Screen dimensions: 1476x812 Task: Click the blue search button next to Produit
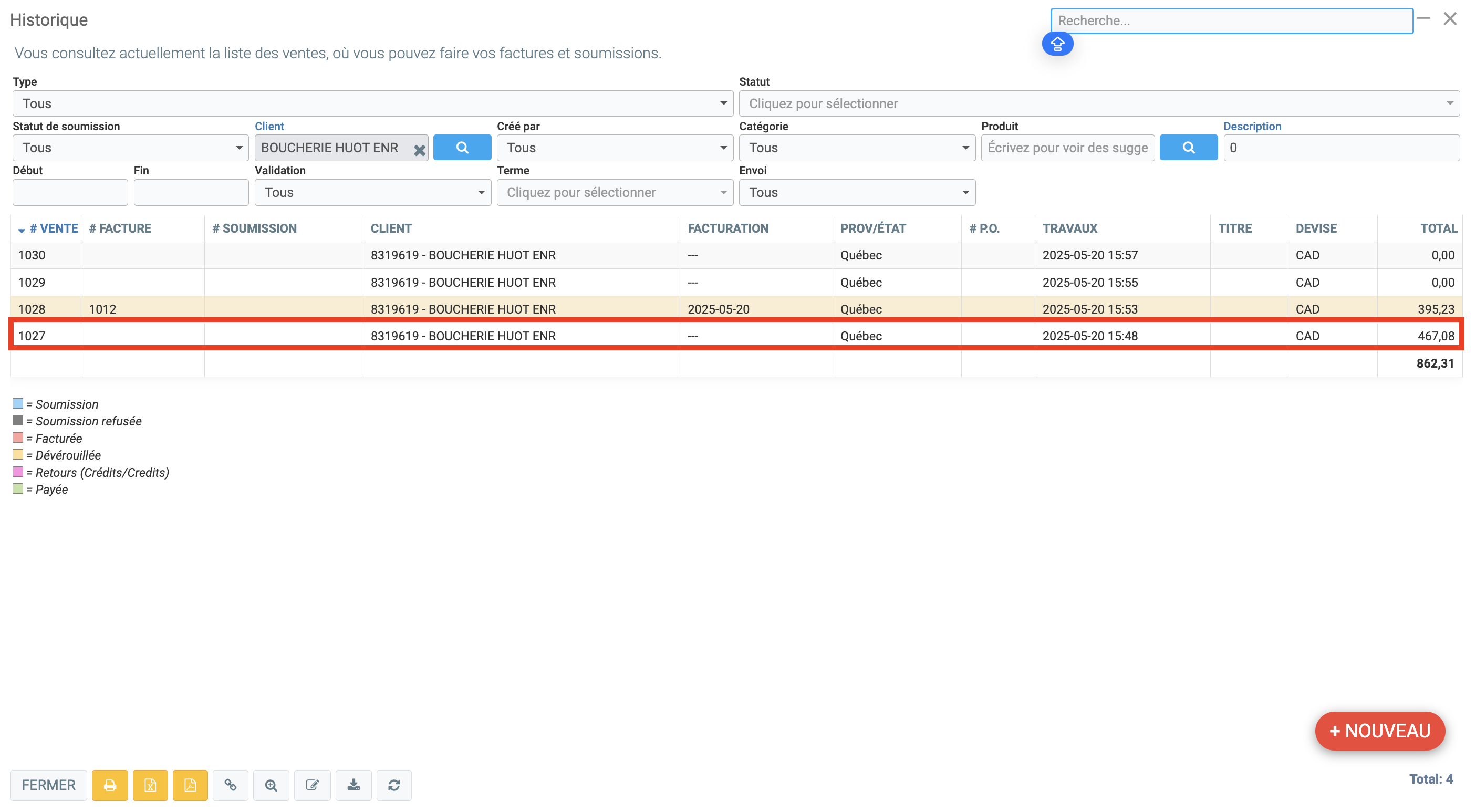(x=1188, y=147)
